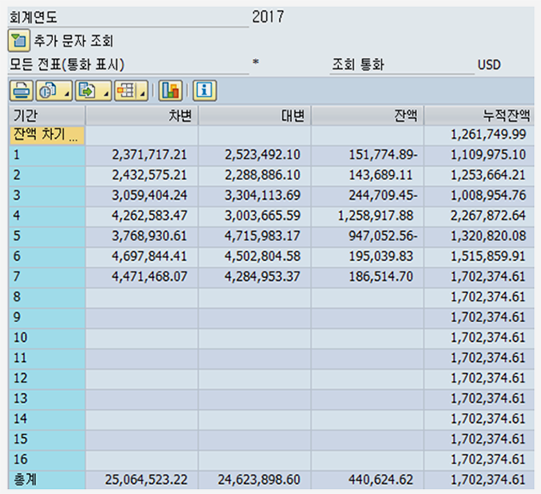
Task: Select the 누적잔액 column header
Action: point(479,116)
